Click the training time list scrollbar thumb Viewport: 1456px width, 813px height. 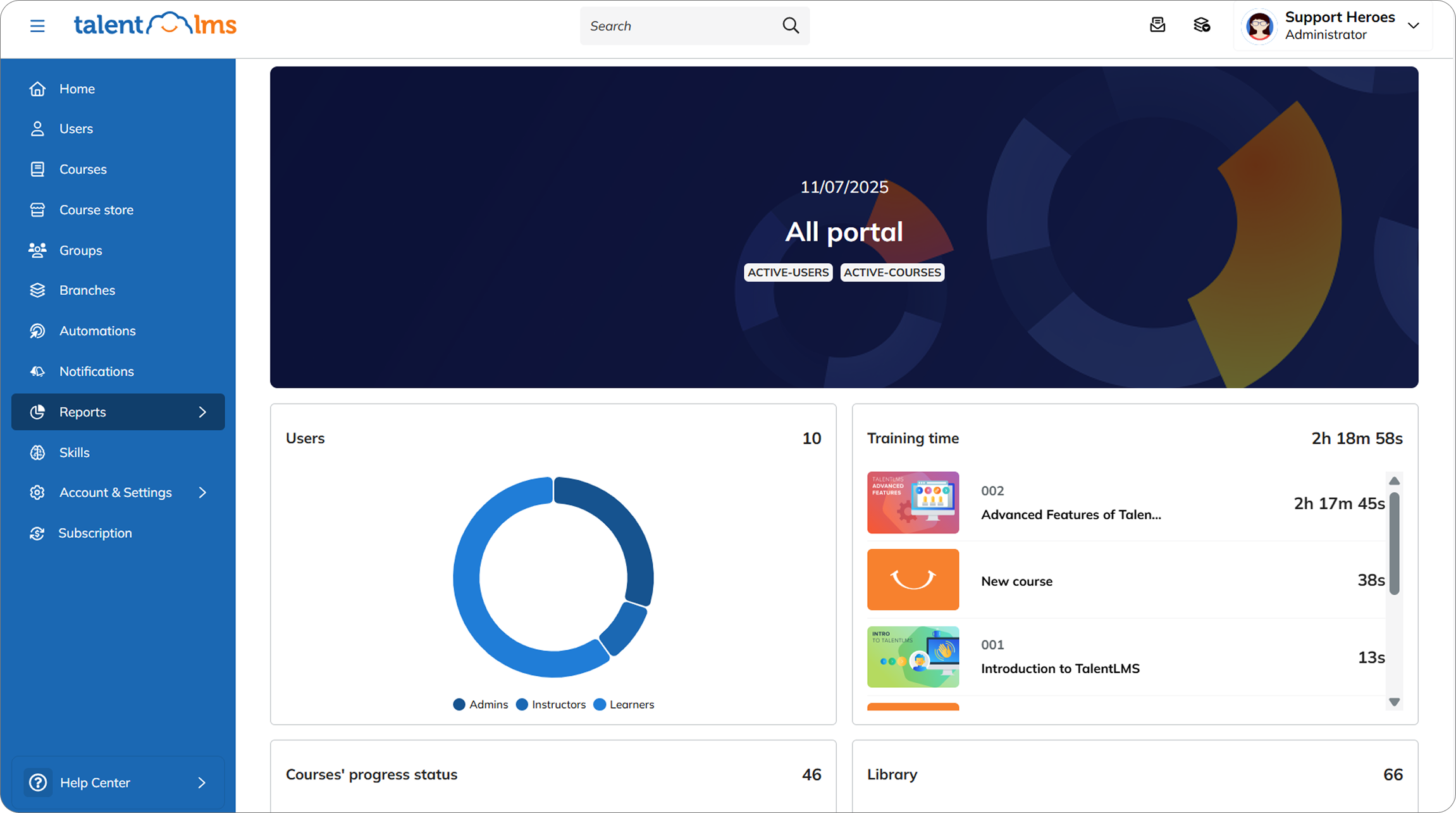click(x=1394, y=543)
